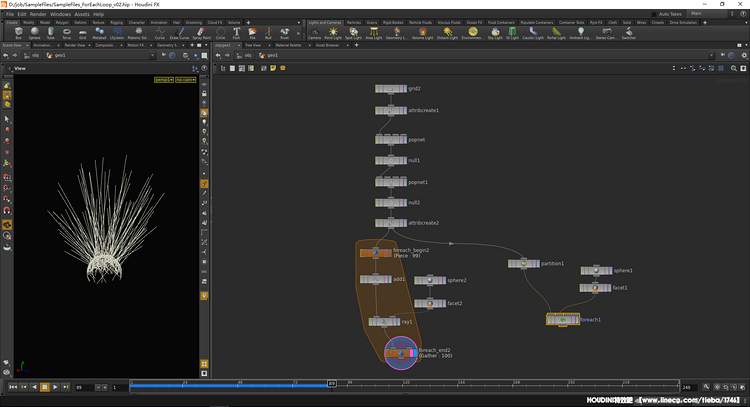Viewport: 750px width, 407px height.
Task: Expand the viewport geo1 path dropdown
Action: (x=153, y=55)
